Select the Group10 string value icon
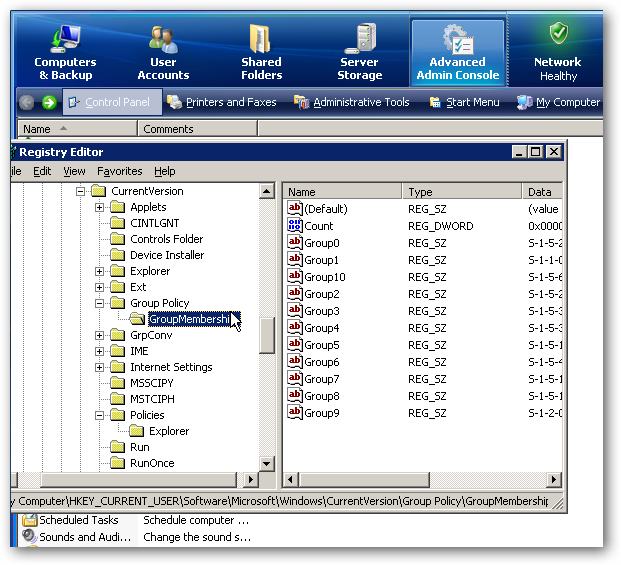621x565 pixels. [295, 276]
